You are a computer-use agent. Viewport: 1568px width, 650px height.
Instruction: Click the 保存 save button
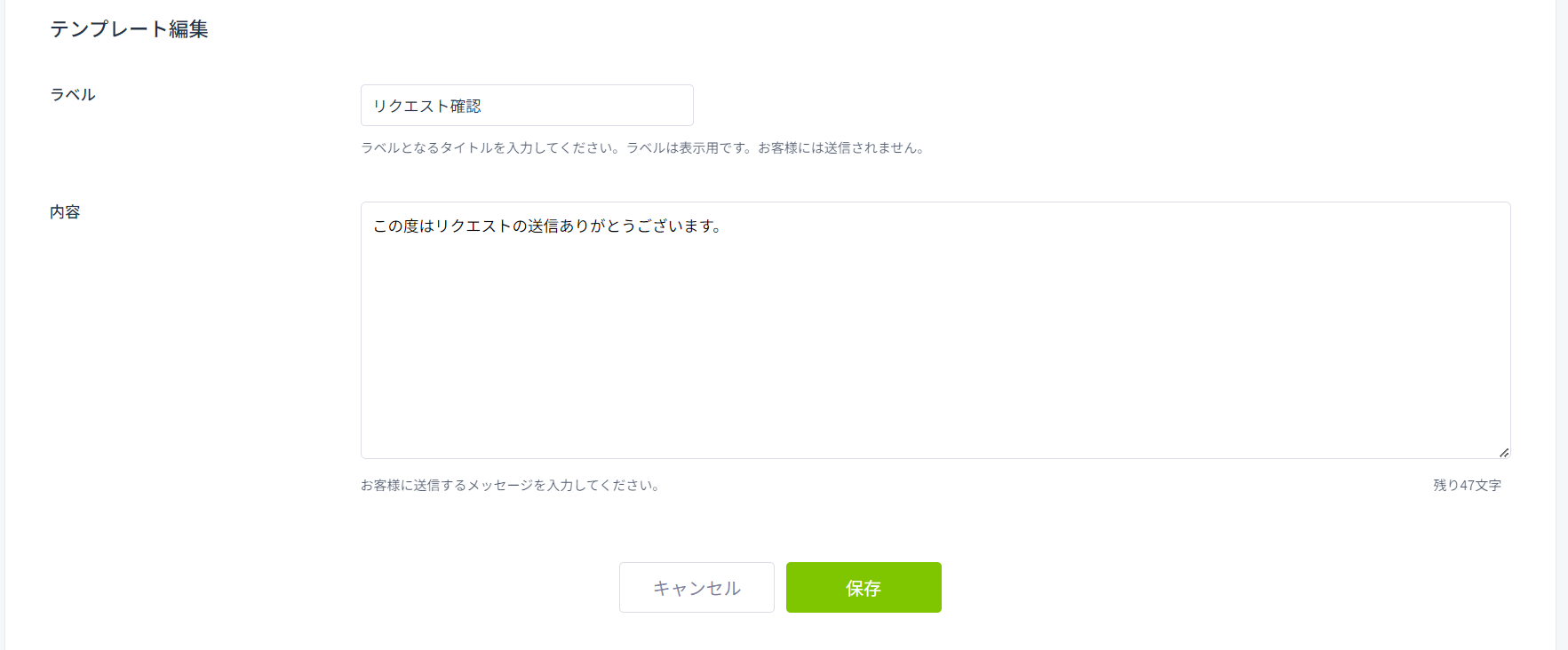point(864,587)
